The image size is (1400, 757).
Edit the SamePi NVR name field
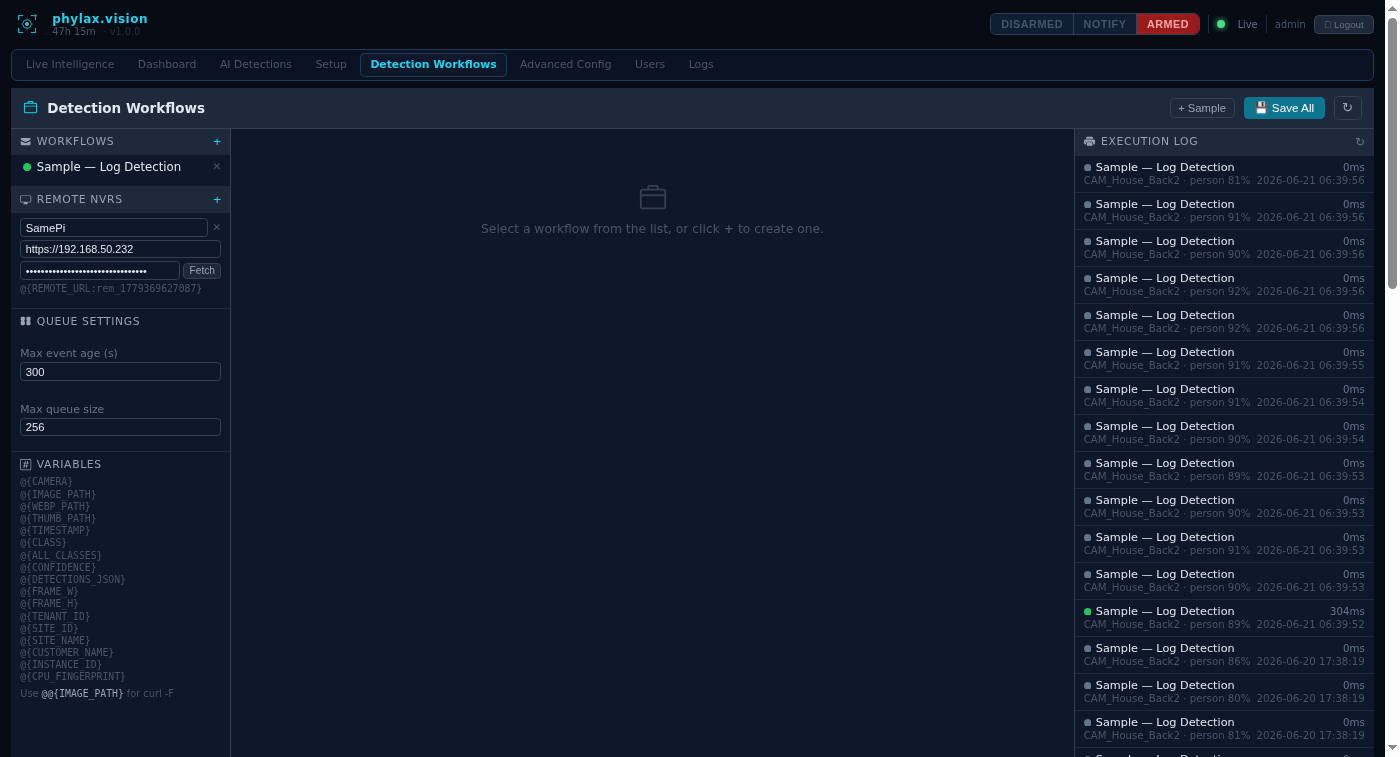tap(114, 228)
